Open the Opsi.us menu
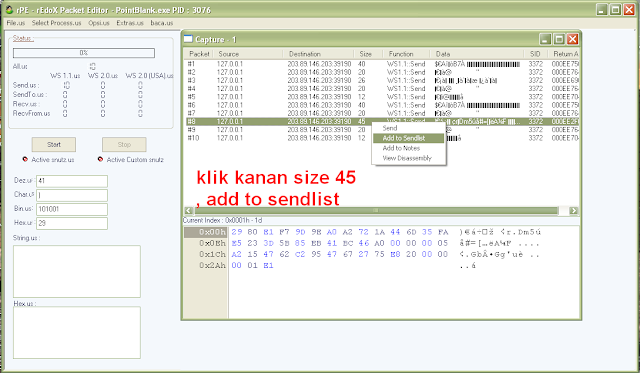 click(99, 23)
